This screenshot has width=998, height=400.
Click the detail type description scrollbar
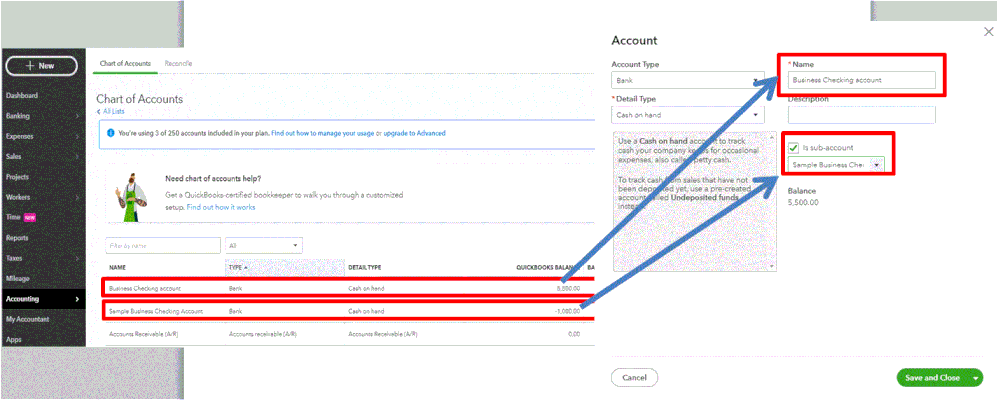pyautogui.click(x=773, y=201)
